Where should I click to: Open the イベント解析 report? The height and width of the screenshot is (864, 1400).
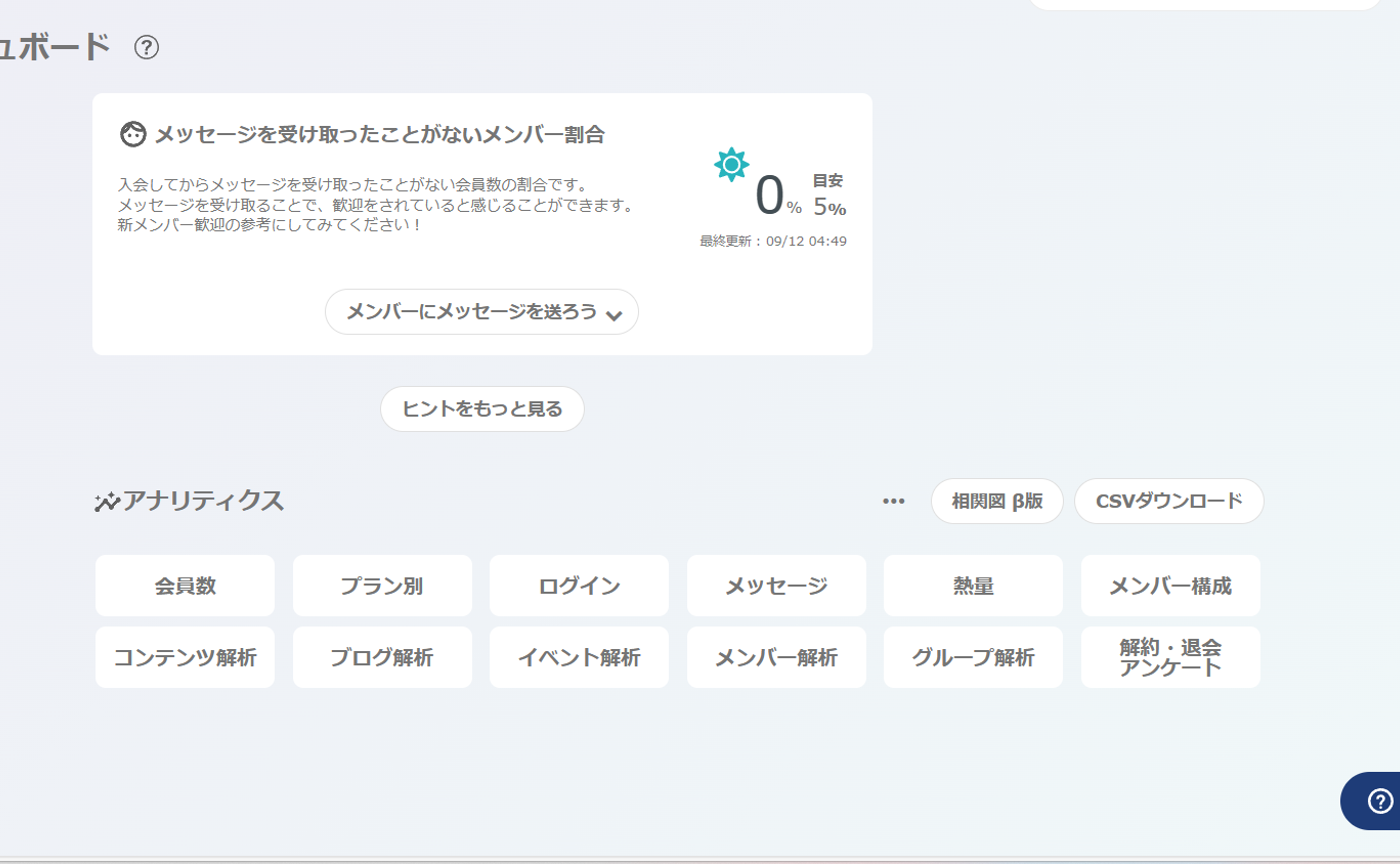(x=578, y=657)
